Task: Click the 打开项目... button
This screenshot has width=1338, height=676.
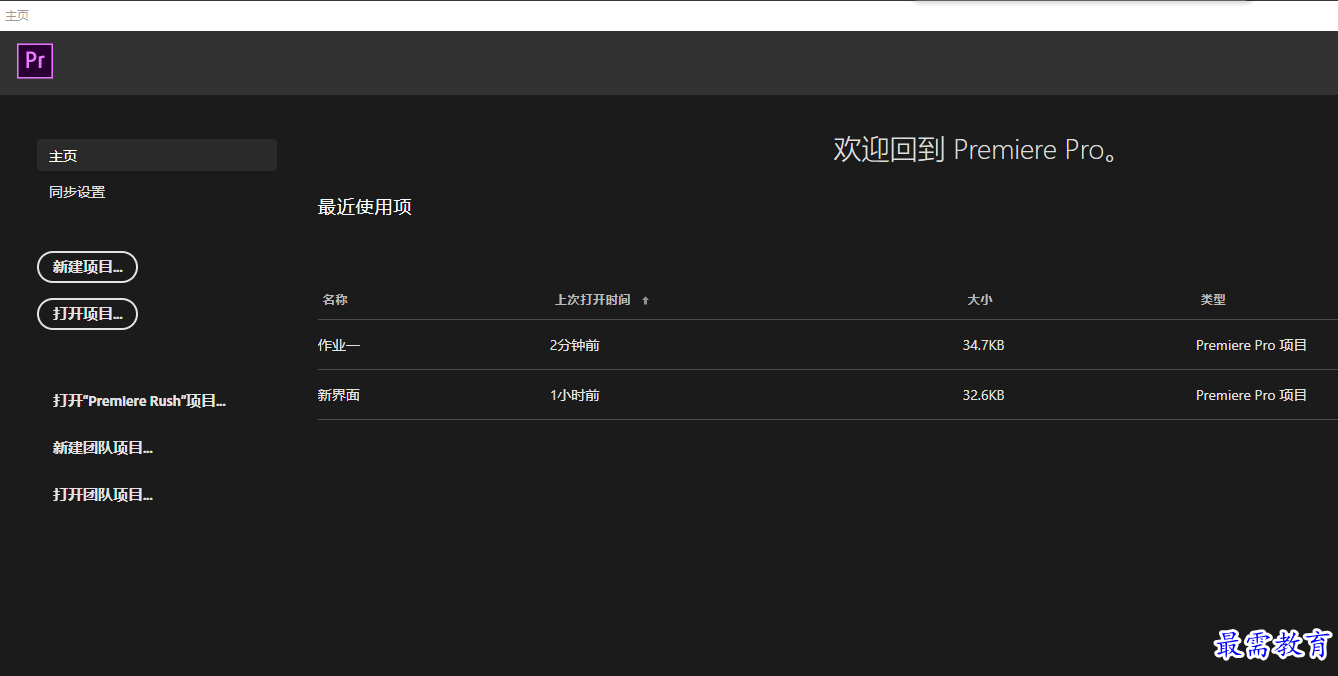Action: tap(87, 314)
